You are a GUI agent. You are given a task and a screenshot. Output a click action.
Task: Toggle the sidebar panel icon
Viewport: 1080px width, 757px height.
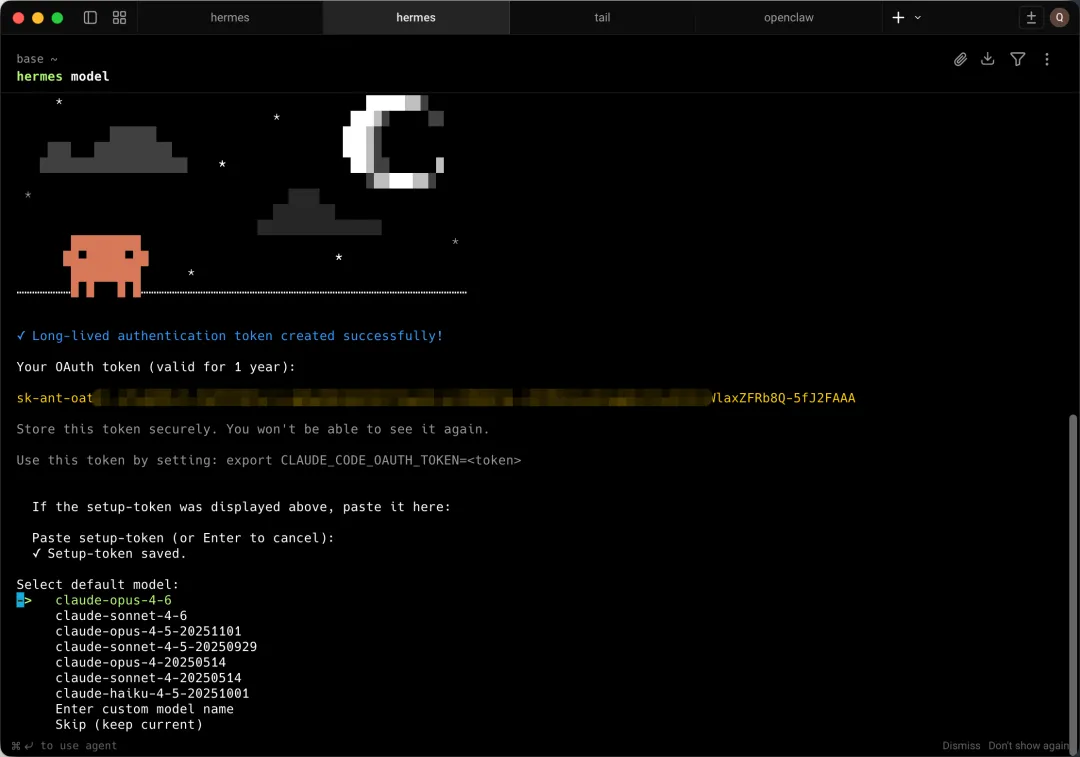[x=90, y=17]
